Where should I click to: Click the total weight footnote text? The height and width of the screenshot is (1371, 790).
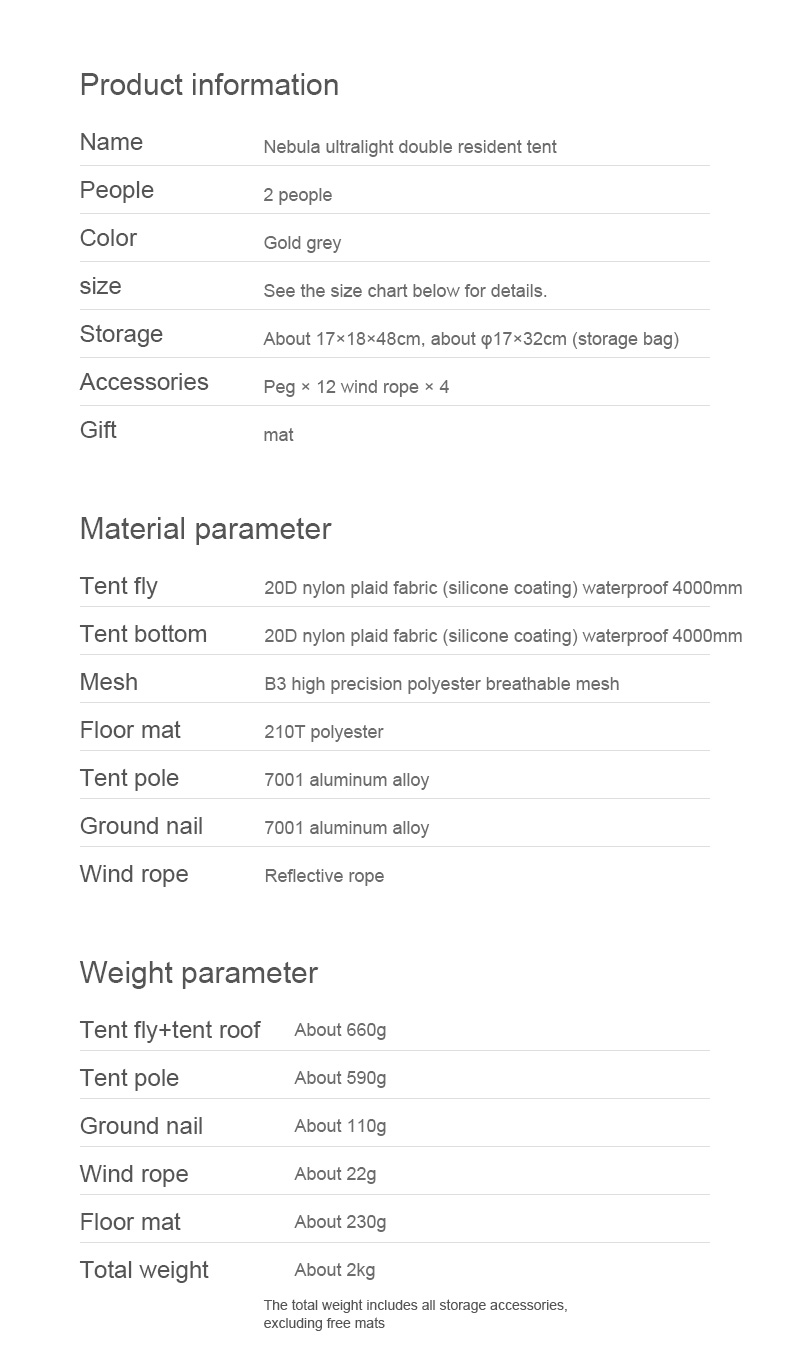415,1314
